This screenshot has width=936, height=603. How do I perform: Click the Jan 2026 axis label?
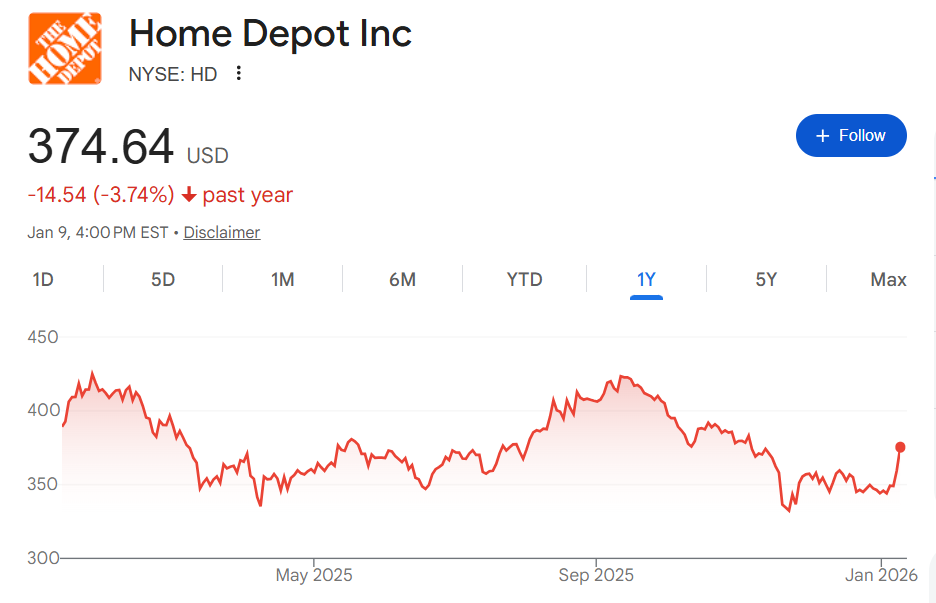tap(881, 575)
